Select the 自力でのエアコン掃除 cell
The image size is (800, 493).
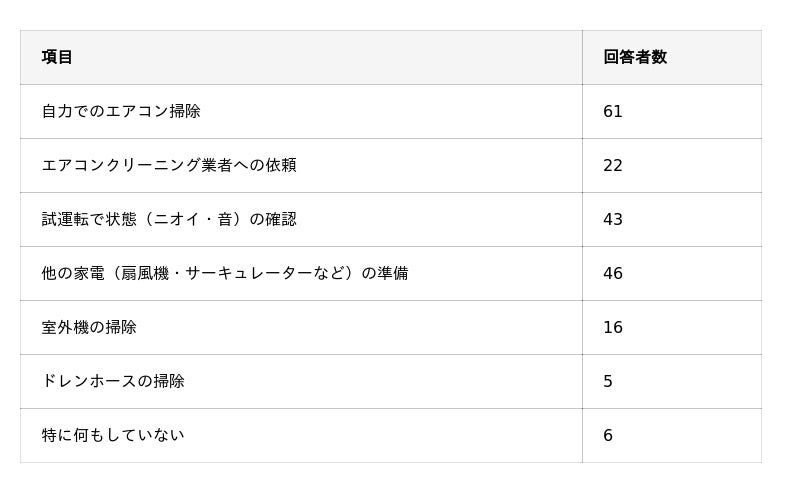pos(121,111)
